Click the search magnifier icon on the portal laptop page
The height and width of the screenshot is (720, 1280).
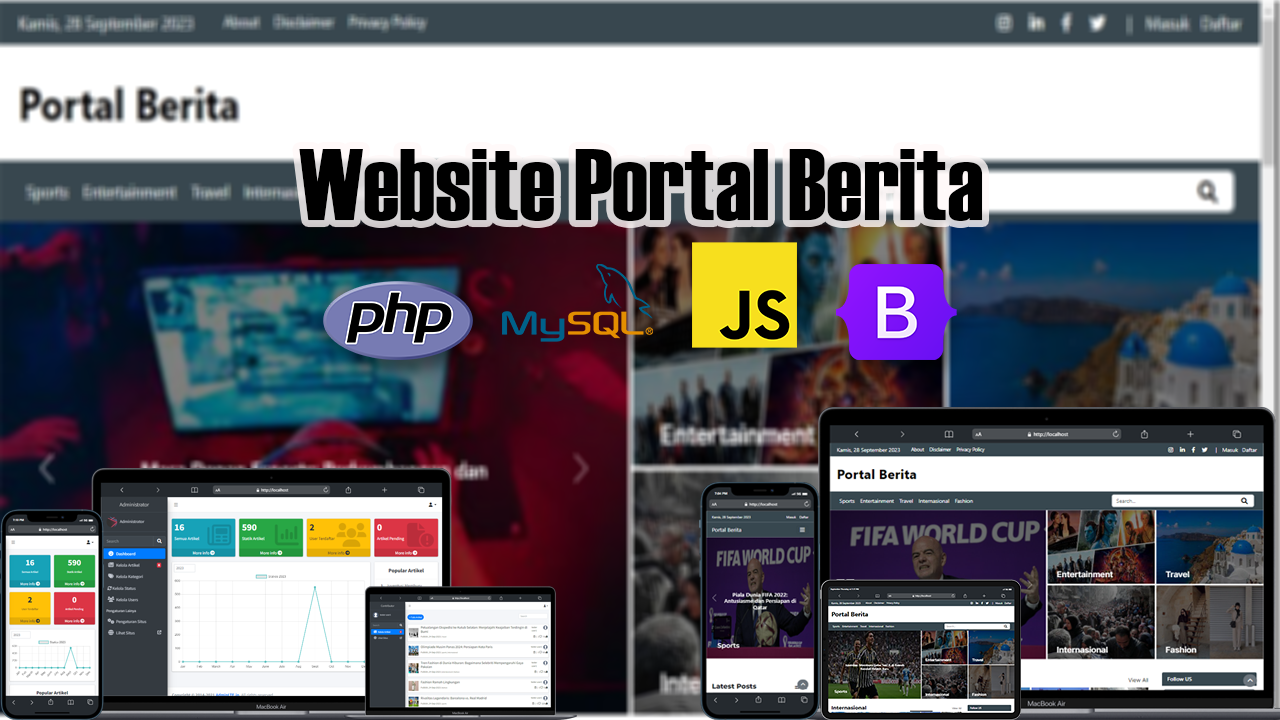pyautogui.click(x=1245, y=500)
